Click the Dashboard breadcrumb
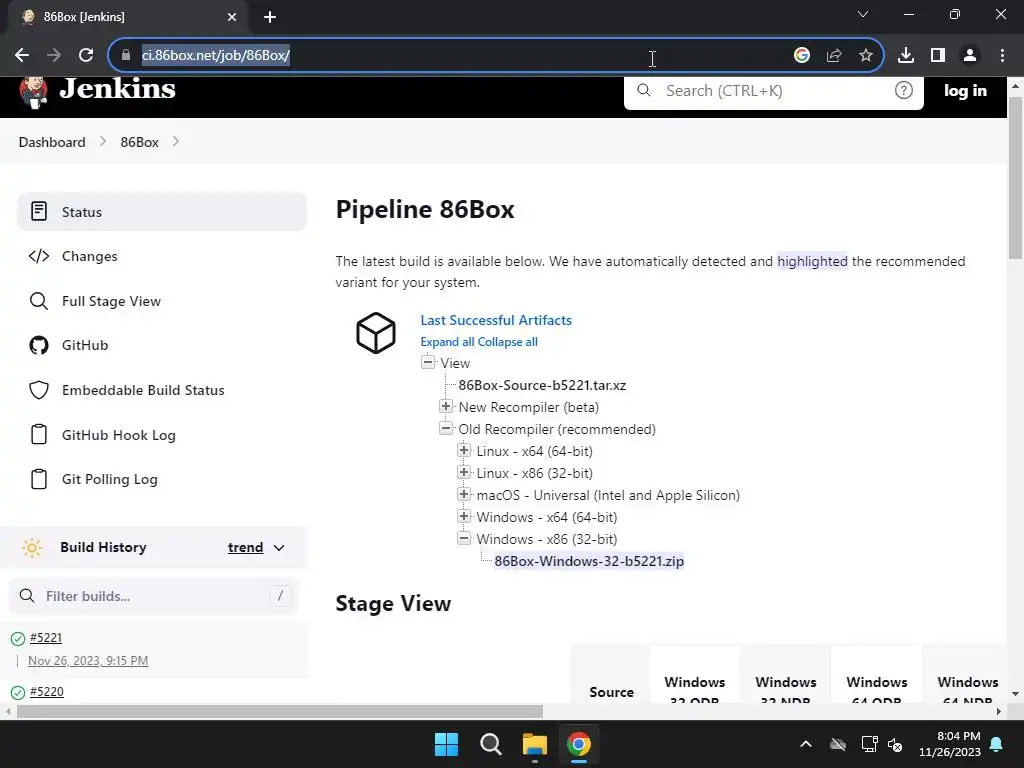 point(52,142)
